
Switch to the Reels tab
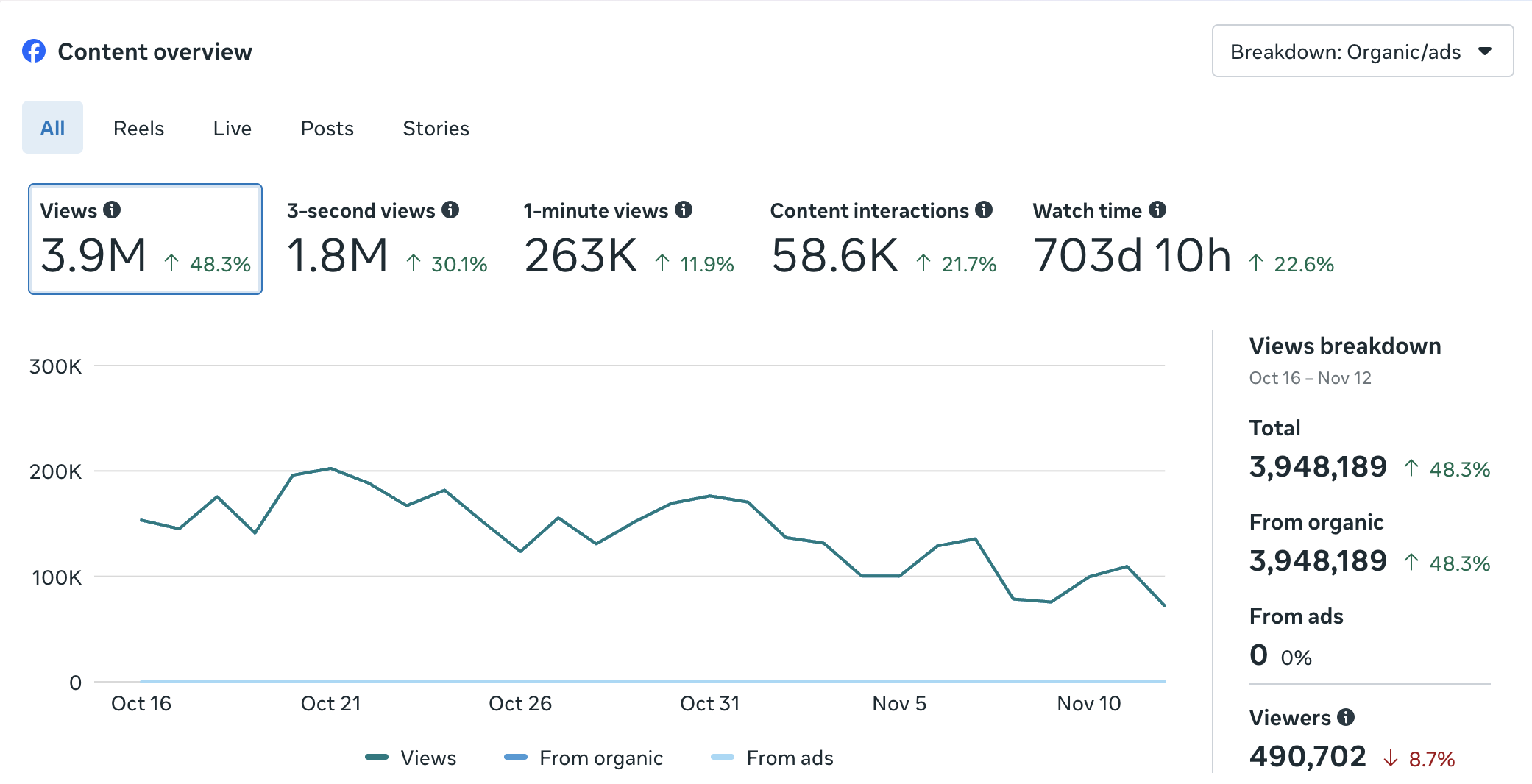tap(138, 128)
